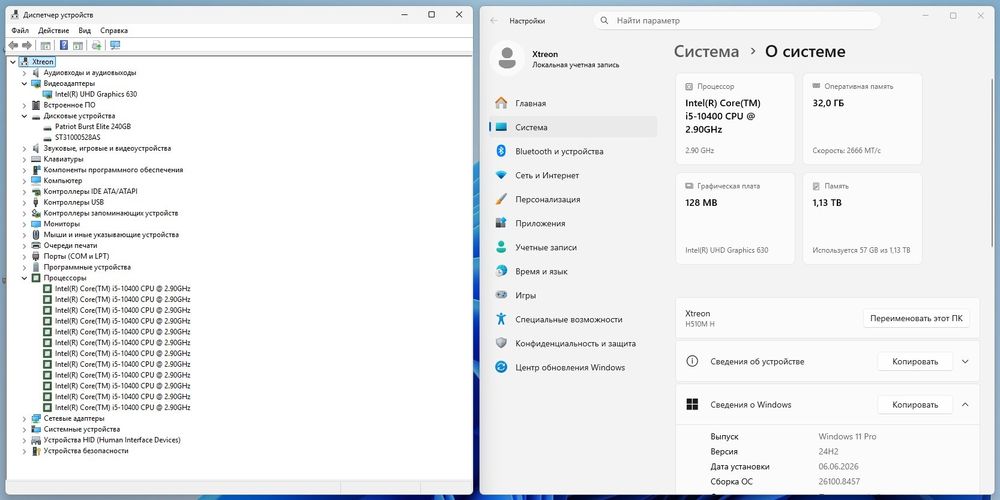The width and height of the screenshot is (1000, 500).
Task: Click the Xtreon user avatar in Settings
Action: pos(507,58)
